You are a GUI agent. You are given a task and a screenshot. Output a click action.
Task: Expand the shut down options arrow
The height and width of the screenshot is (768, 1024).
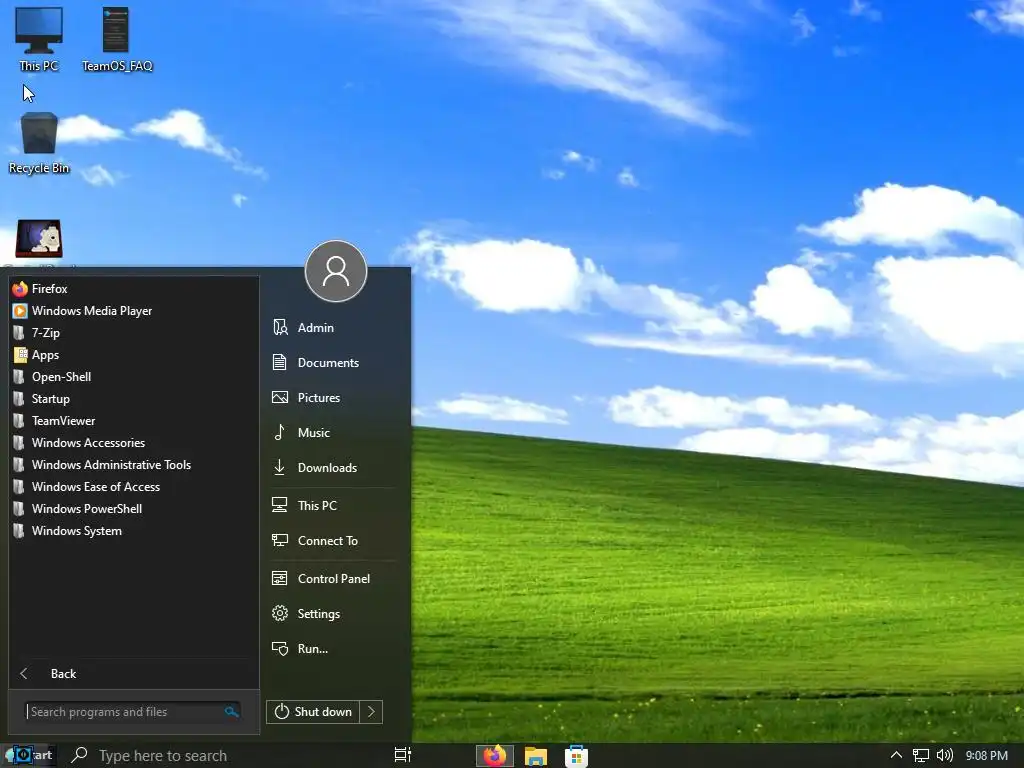371,712
